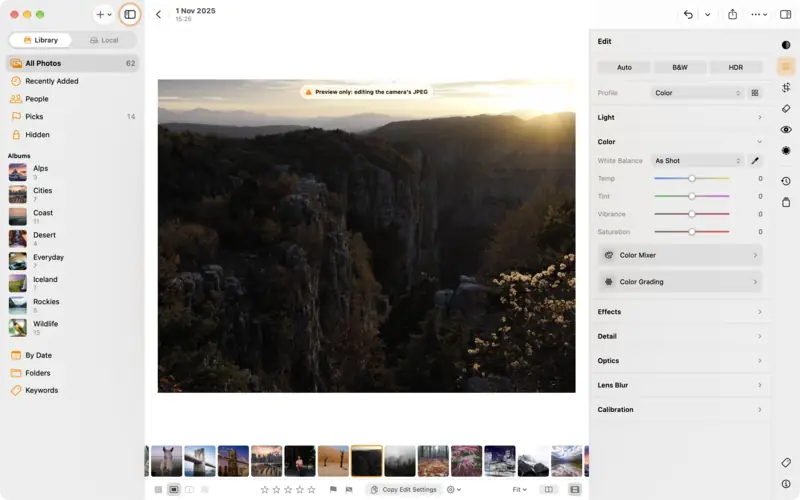Collapse the Color section

tap(680, 142)
